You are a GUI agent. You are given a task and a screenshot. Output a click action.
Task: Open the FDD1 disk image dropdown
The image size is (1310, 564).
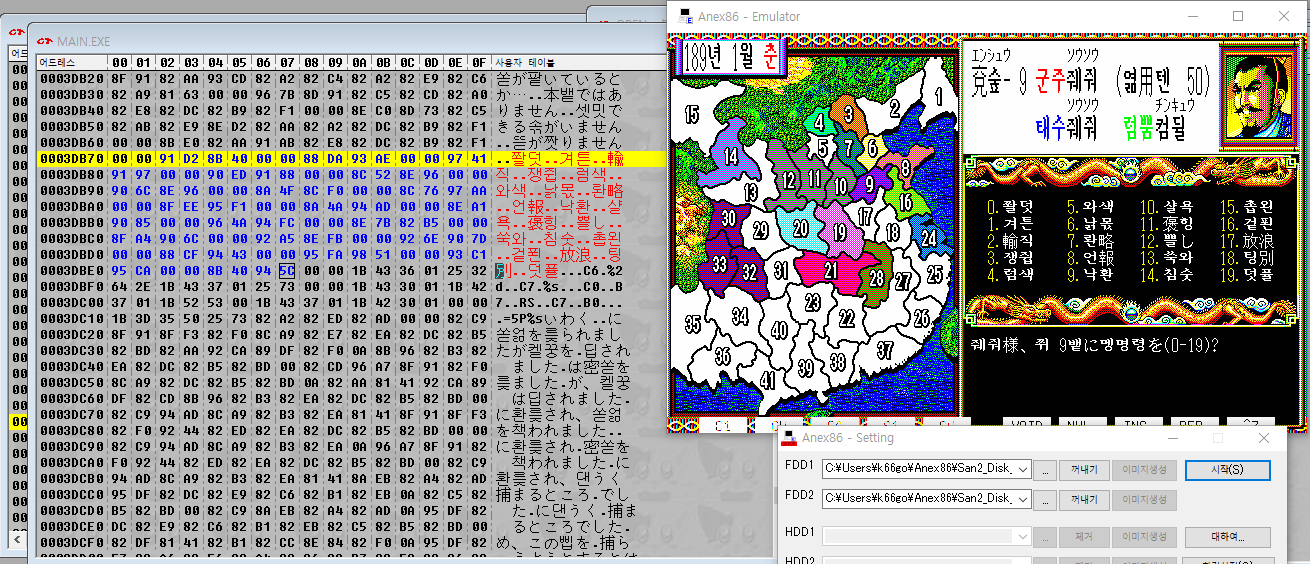coord(1021,470)
